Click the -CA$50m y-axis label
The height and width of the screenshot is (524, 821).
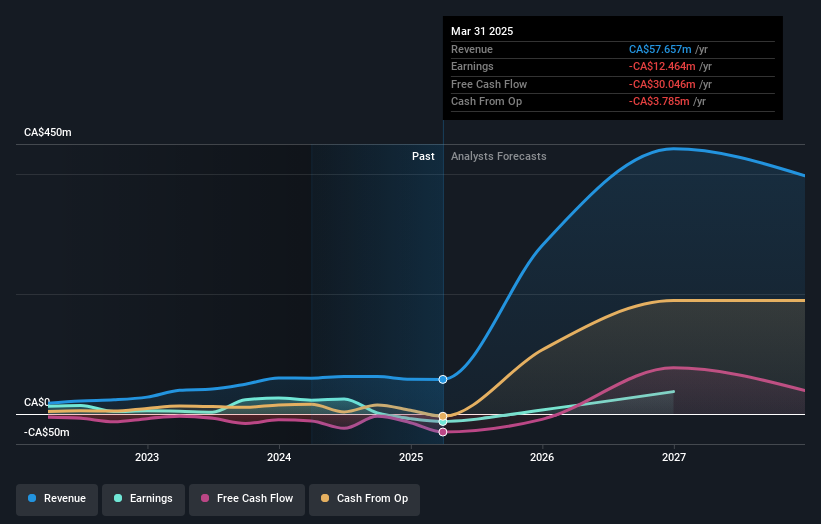click(x=47, y=432)
